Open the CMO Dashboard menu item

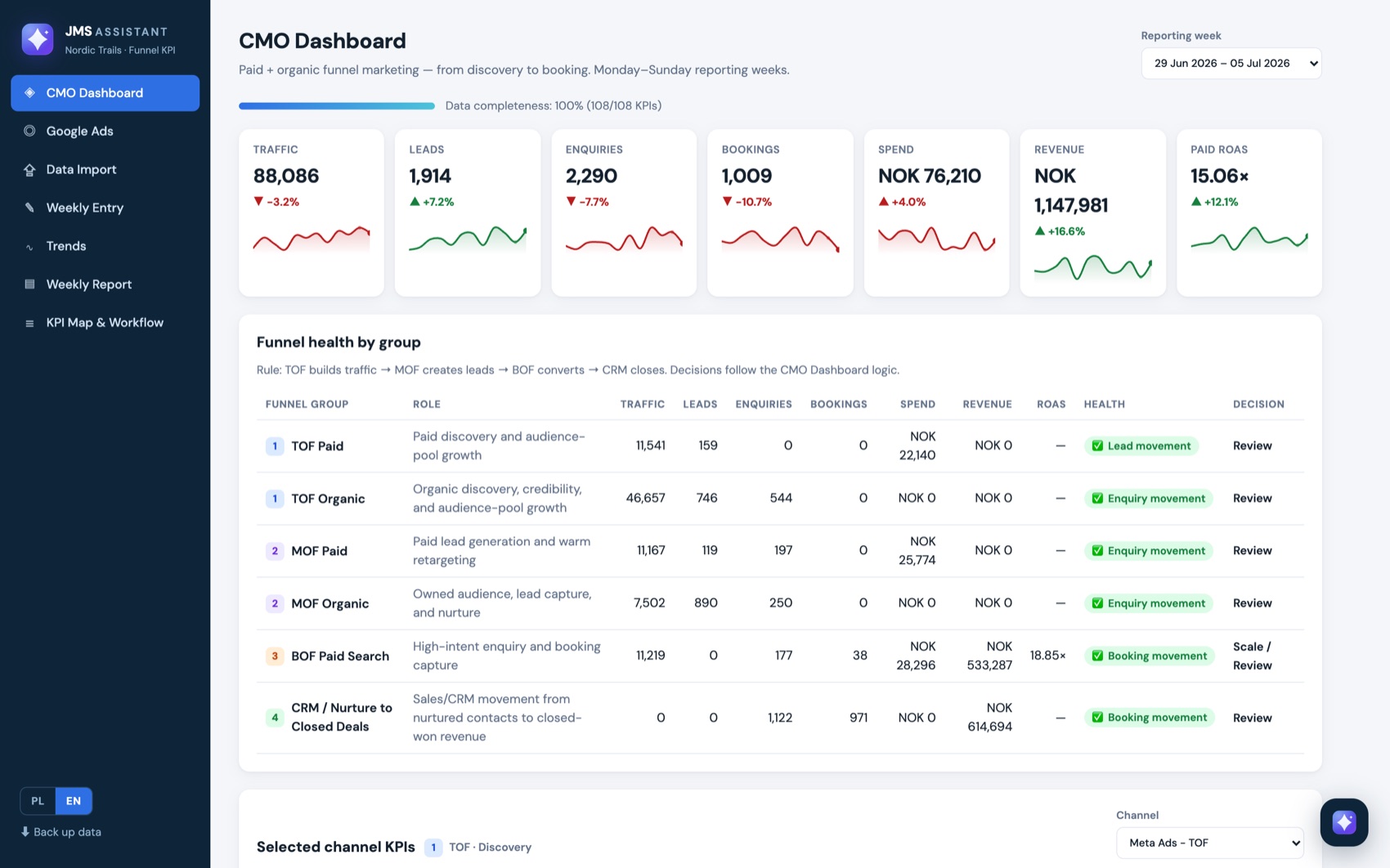(105, 93)
